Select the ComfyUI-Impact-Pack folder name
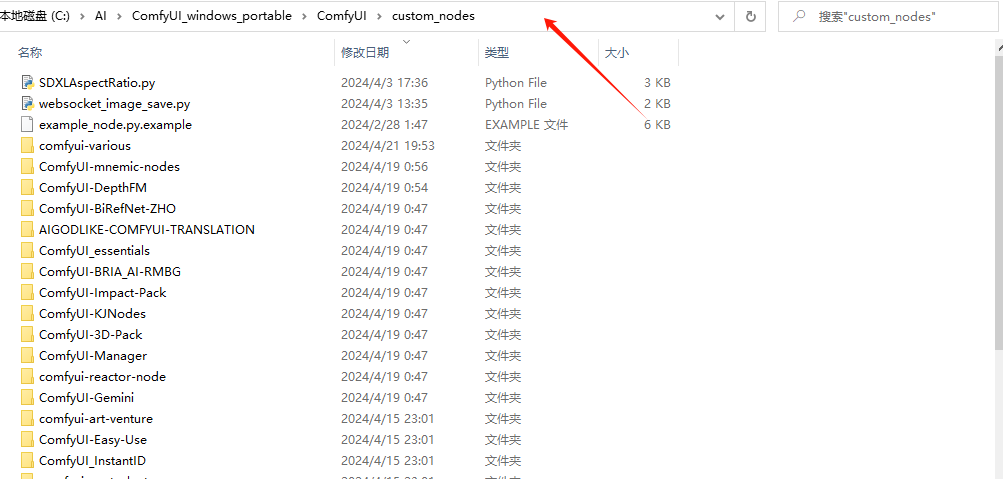1003x479 pixels. coord(102,293)
